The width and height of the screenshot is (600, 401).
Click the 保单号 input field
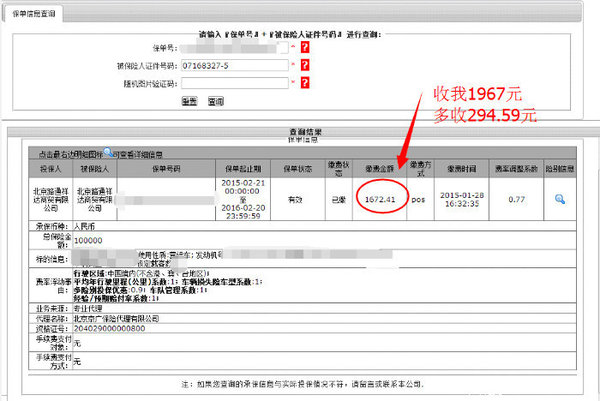pos(236,47)
